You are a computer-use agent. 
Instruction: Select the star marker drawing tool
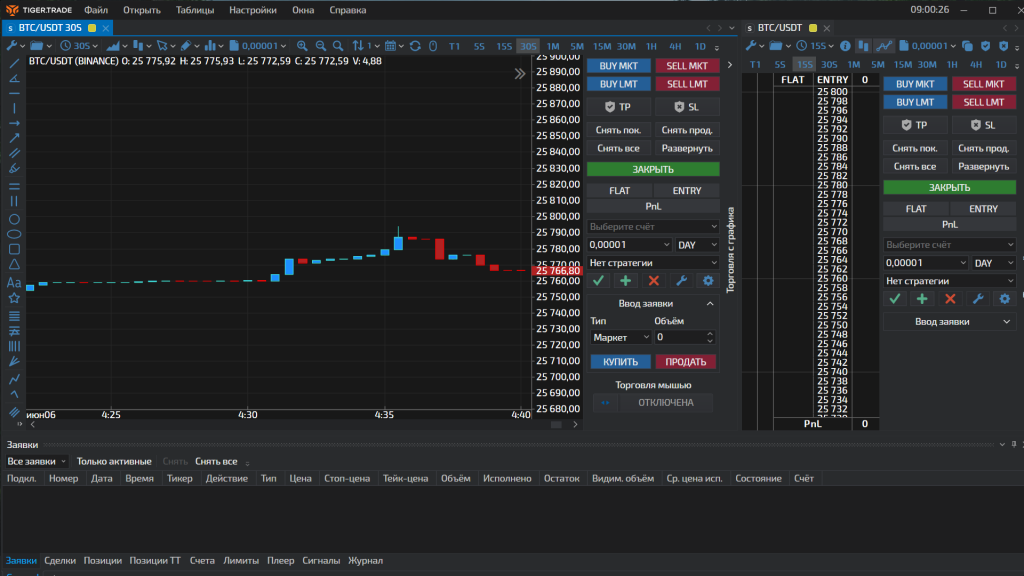(x=14, y=298)
